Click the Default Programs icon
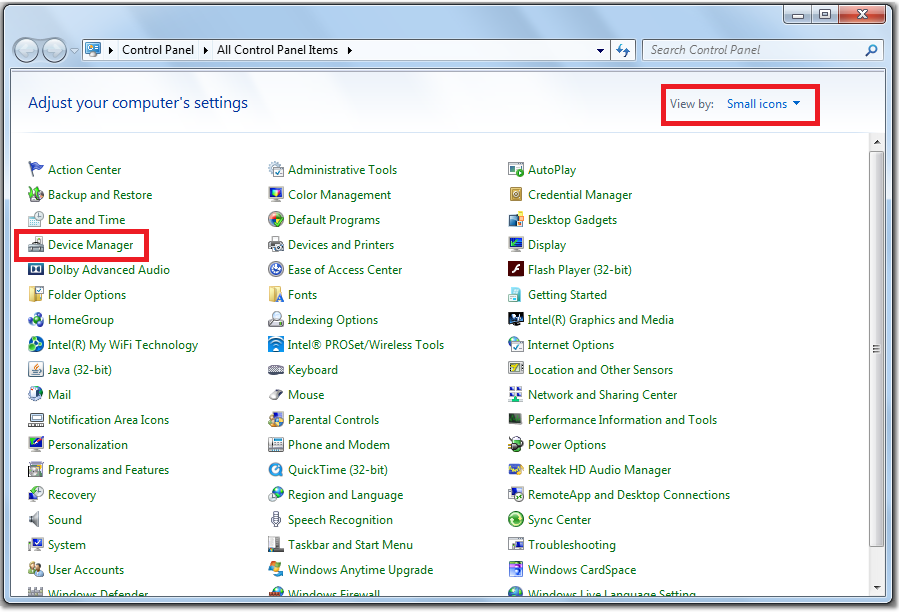The width and height of the screenshot is (899, 612). [x=276, y=220]
